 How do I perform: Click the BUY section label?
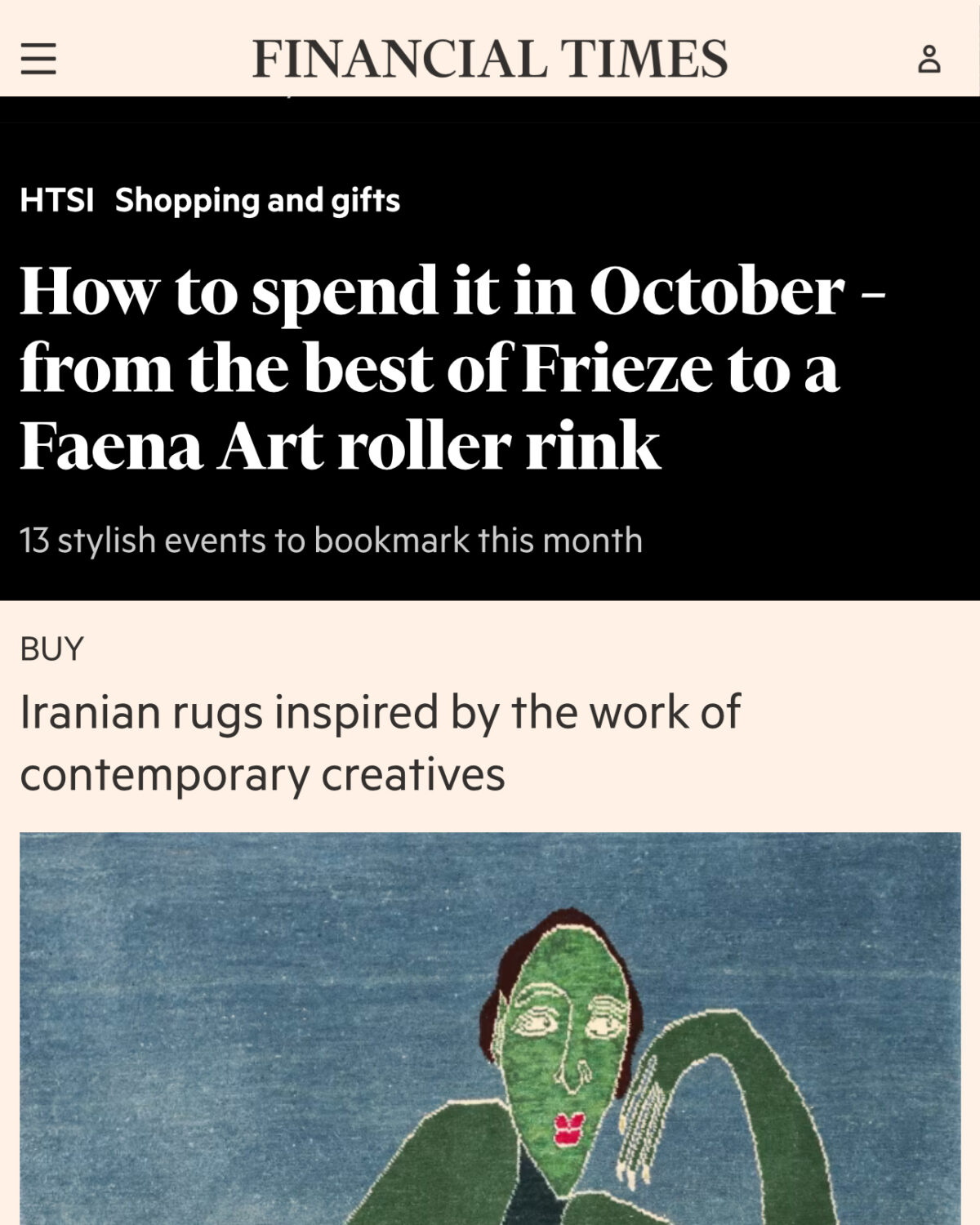[51, 649]
